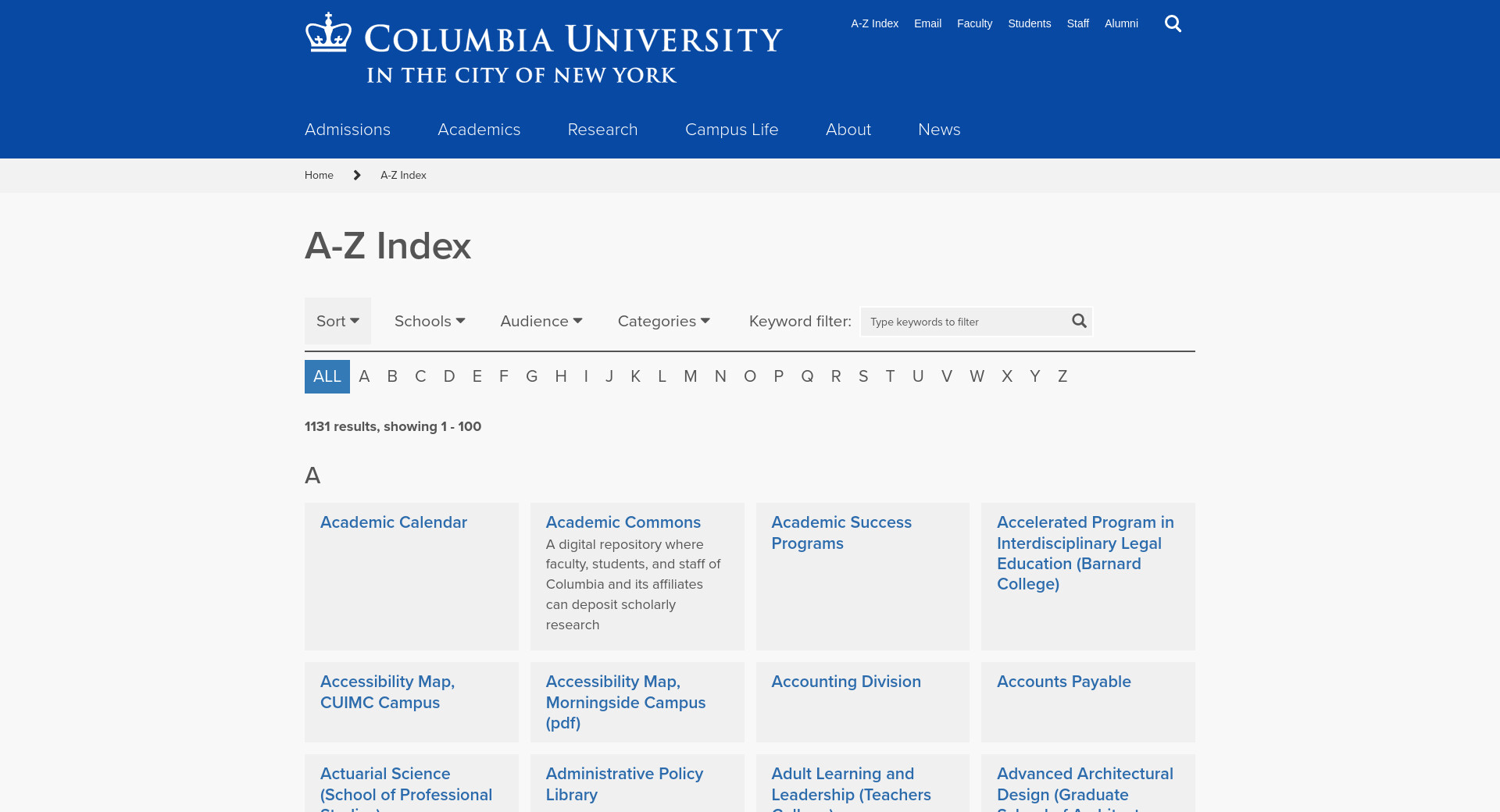This screenshot has width=1500, height=812.
Task: Open the Academic Calendar link
Action: coord(394,522)
